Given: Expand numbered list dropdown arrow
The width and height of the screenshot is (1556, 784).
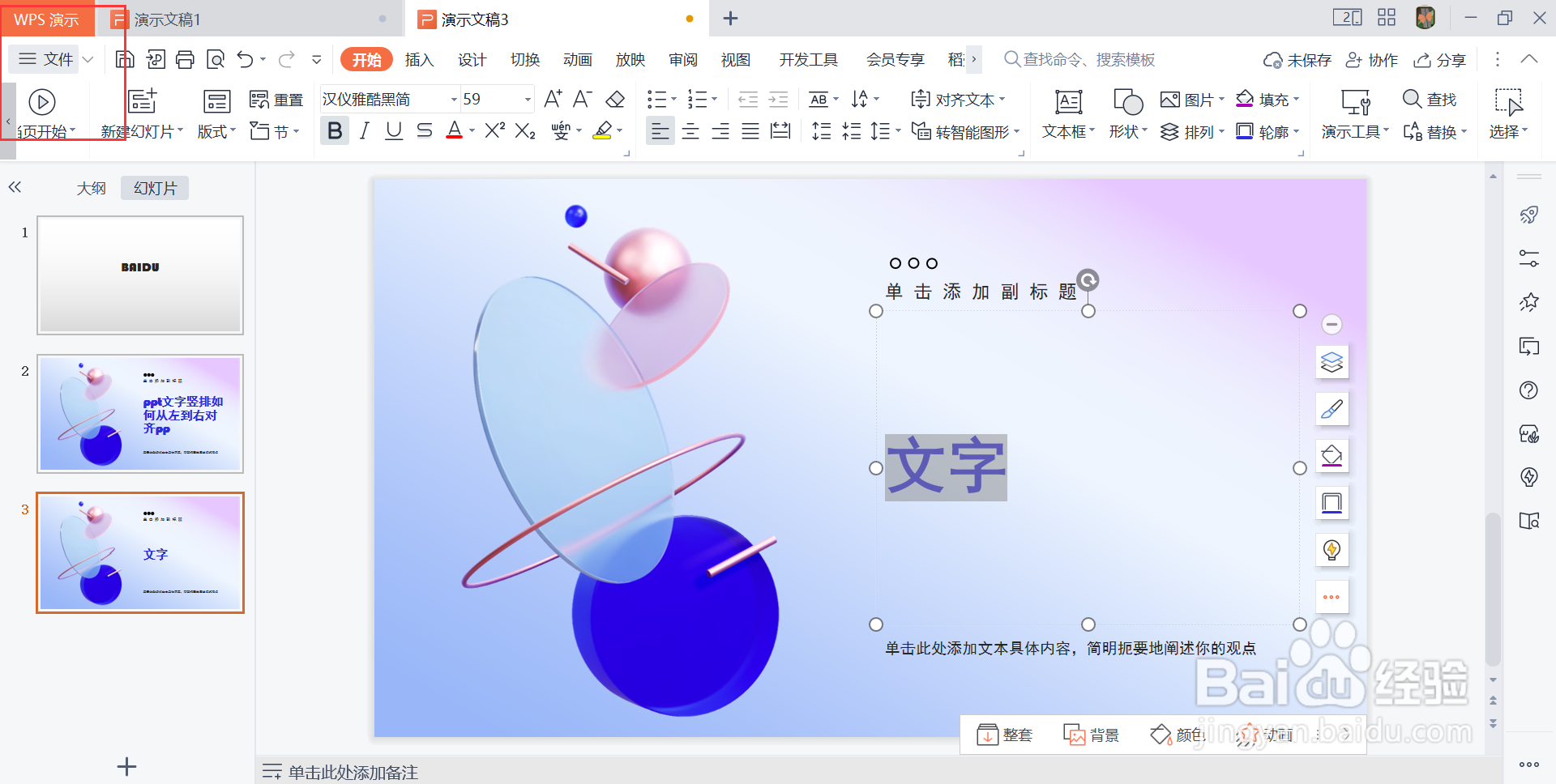Looking at the screenshot, I should (x=714, y=100).
